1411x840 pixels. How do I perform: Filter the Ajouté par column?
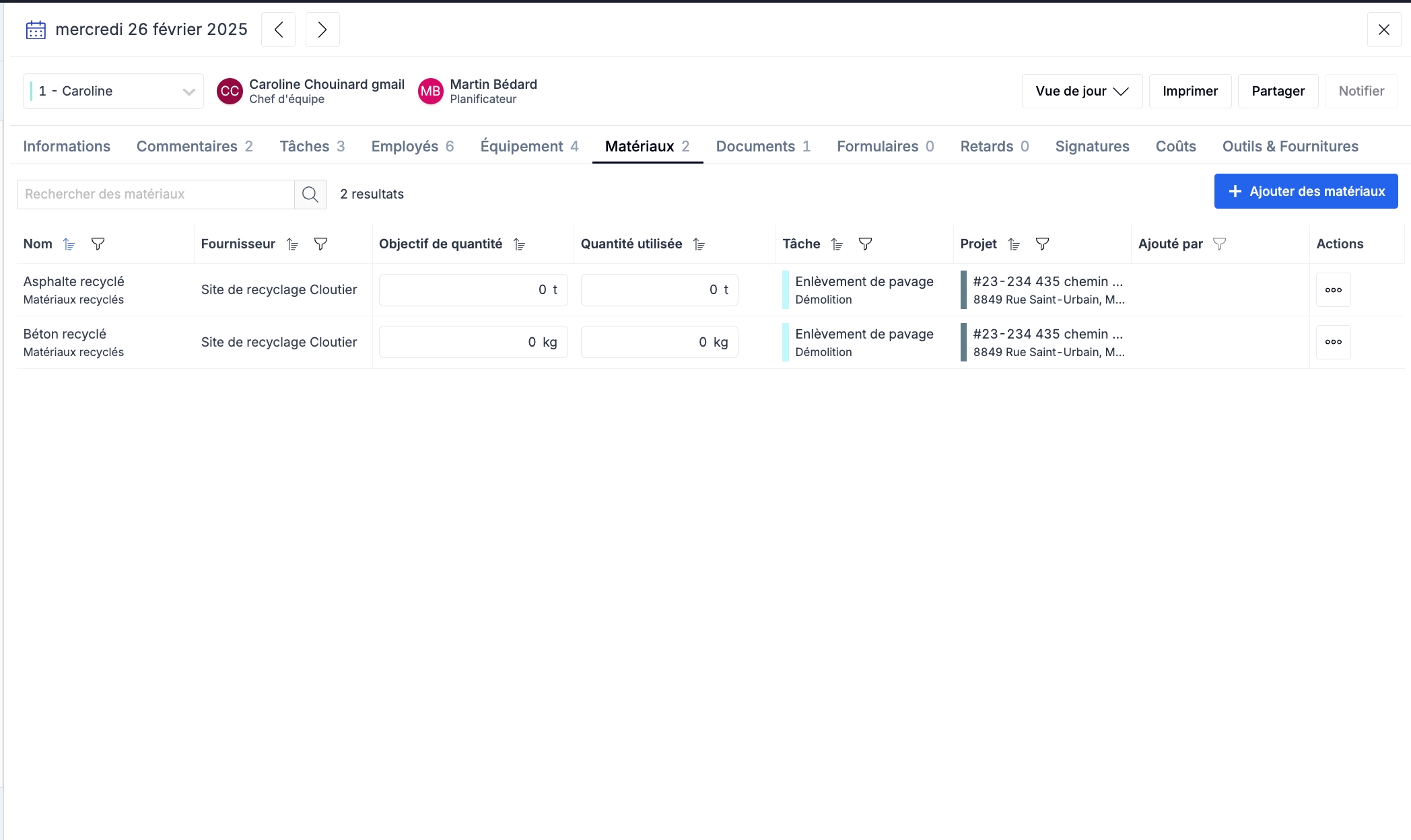(1219, 244)
